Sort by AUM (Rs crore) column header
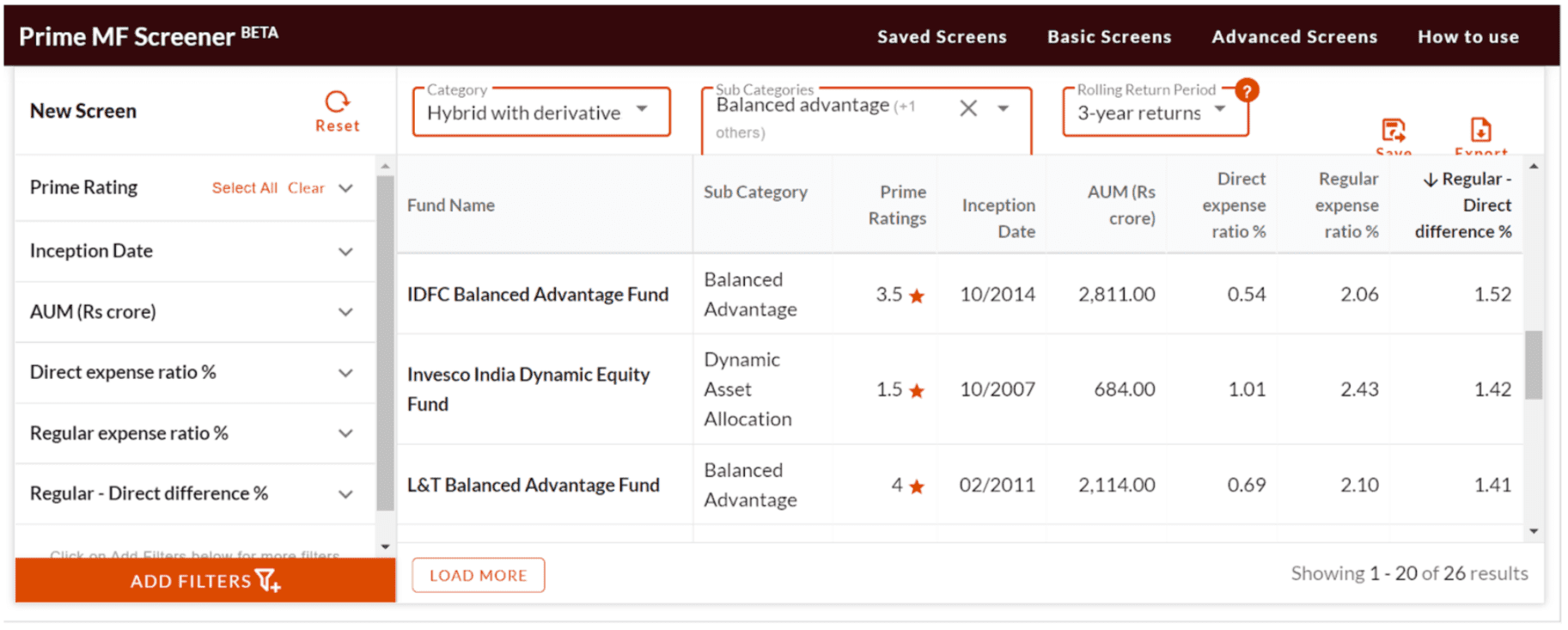 pos(1121,205)
